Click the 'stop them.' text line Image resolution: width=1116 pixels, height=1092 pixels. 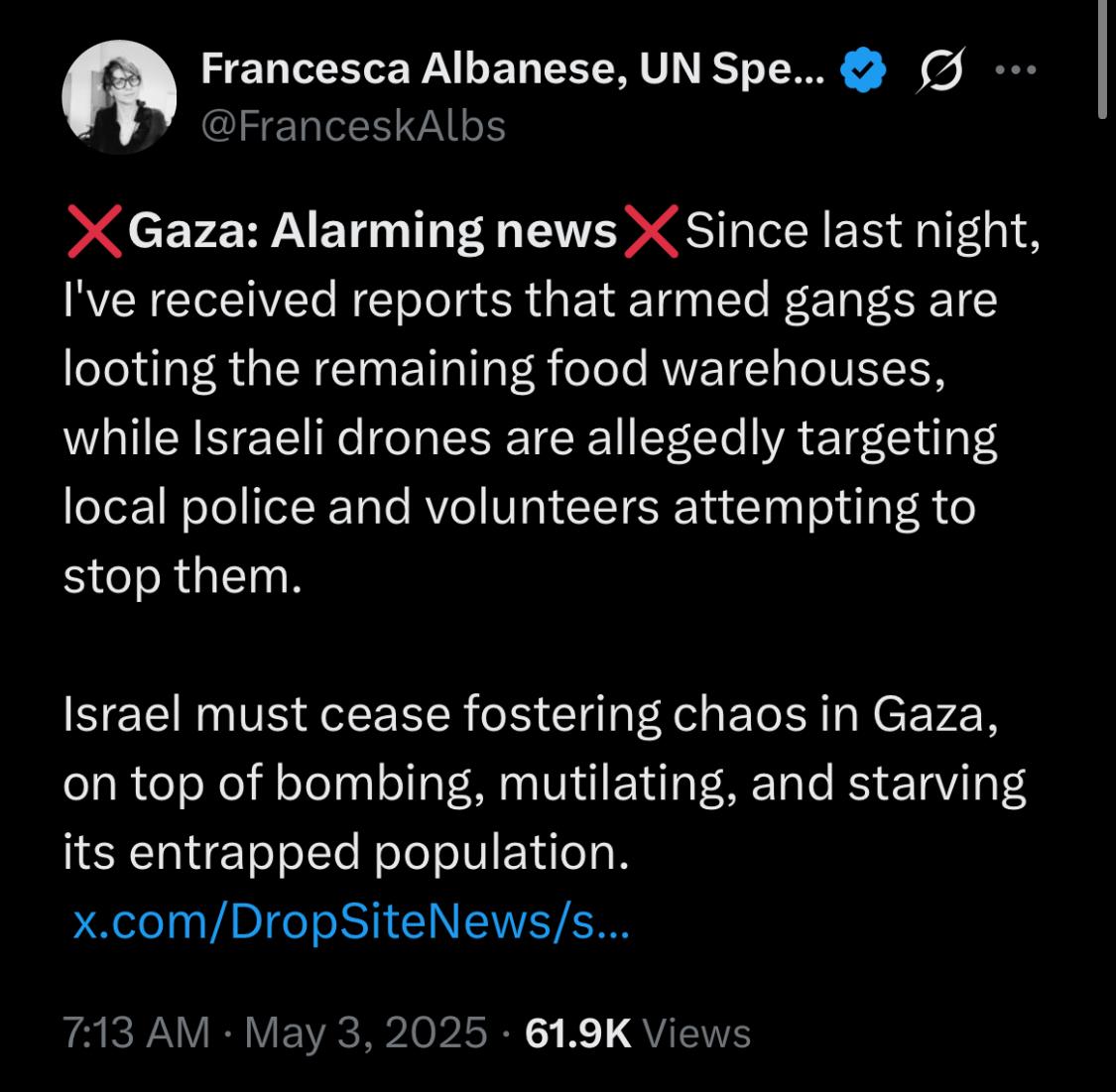(183, 575)
